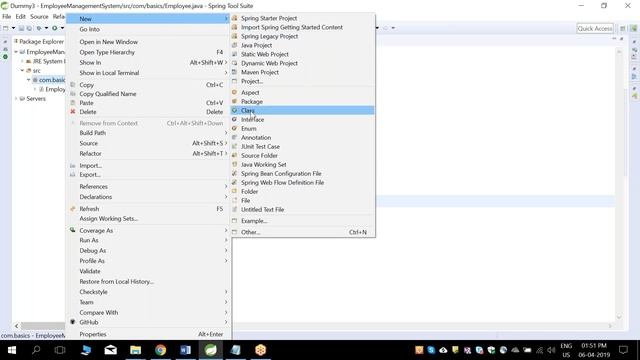The image size is (640, 360).
Task: Select Open Type Hierarchy
Action: click(x=148, y=52)
